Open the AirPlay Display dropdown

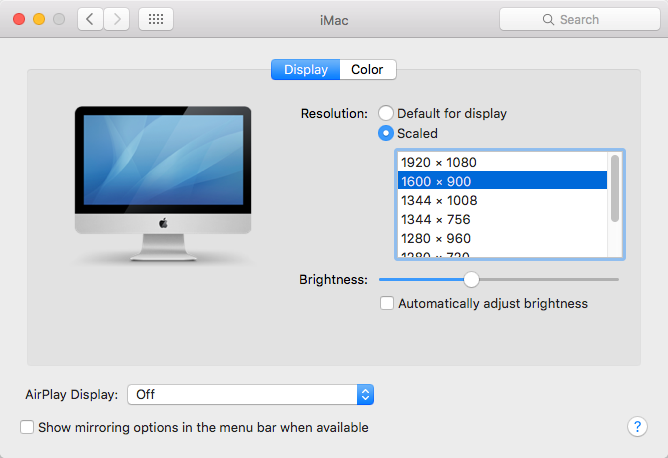click(250, 395)
